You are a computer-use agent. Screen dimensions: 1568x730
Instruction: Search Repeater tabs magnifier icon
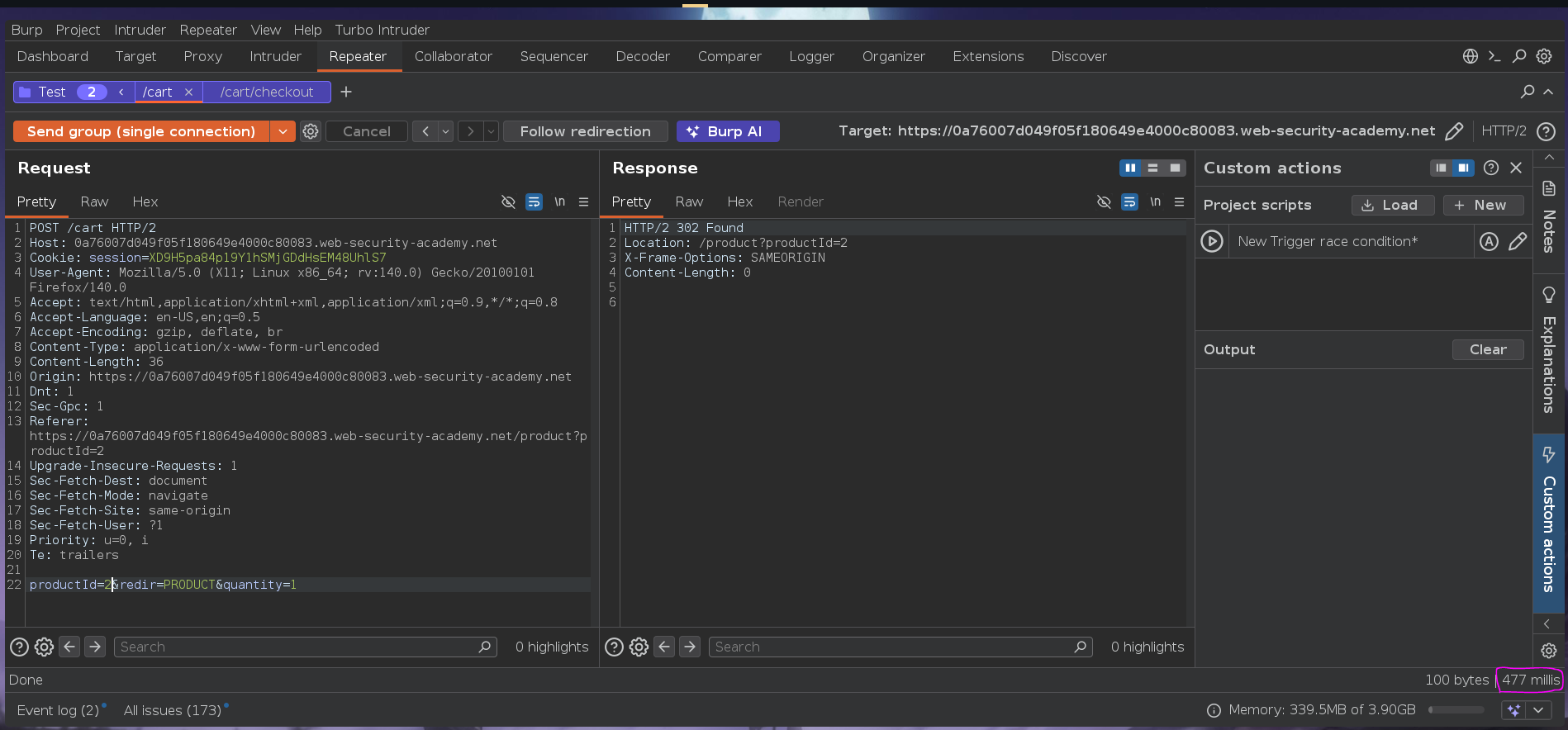coord(1528,92)
